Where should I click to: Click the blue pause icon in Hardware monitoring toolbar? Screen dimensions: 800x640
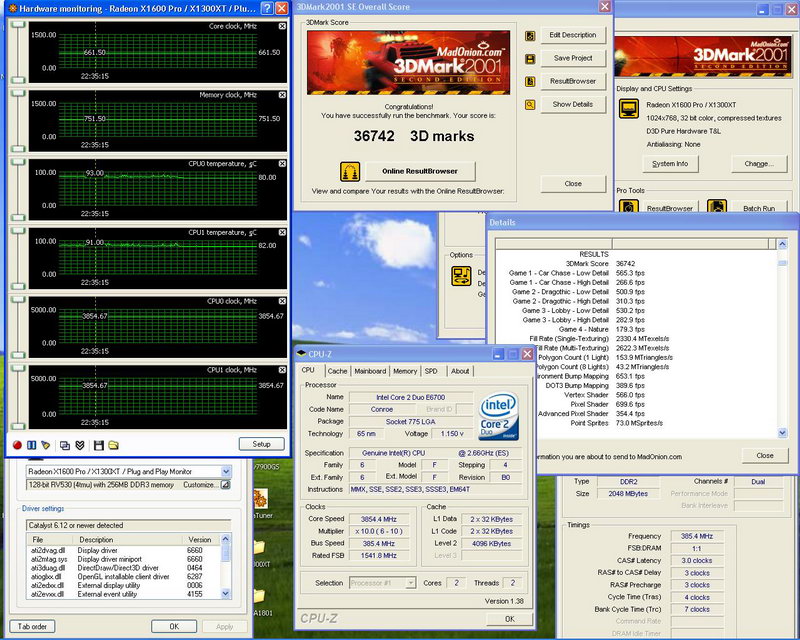32,445
